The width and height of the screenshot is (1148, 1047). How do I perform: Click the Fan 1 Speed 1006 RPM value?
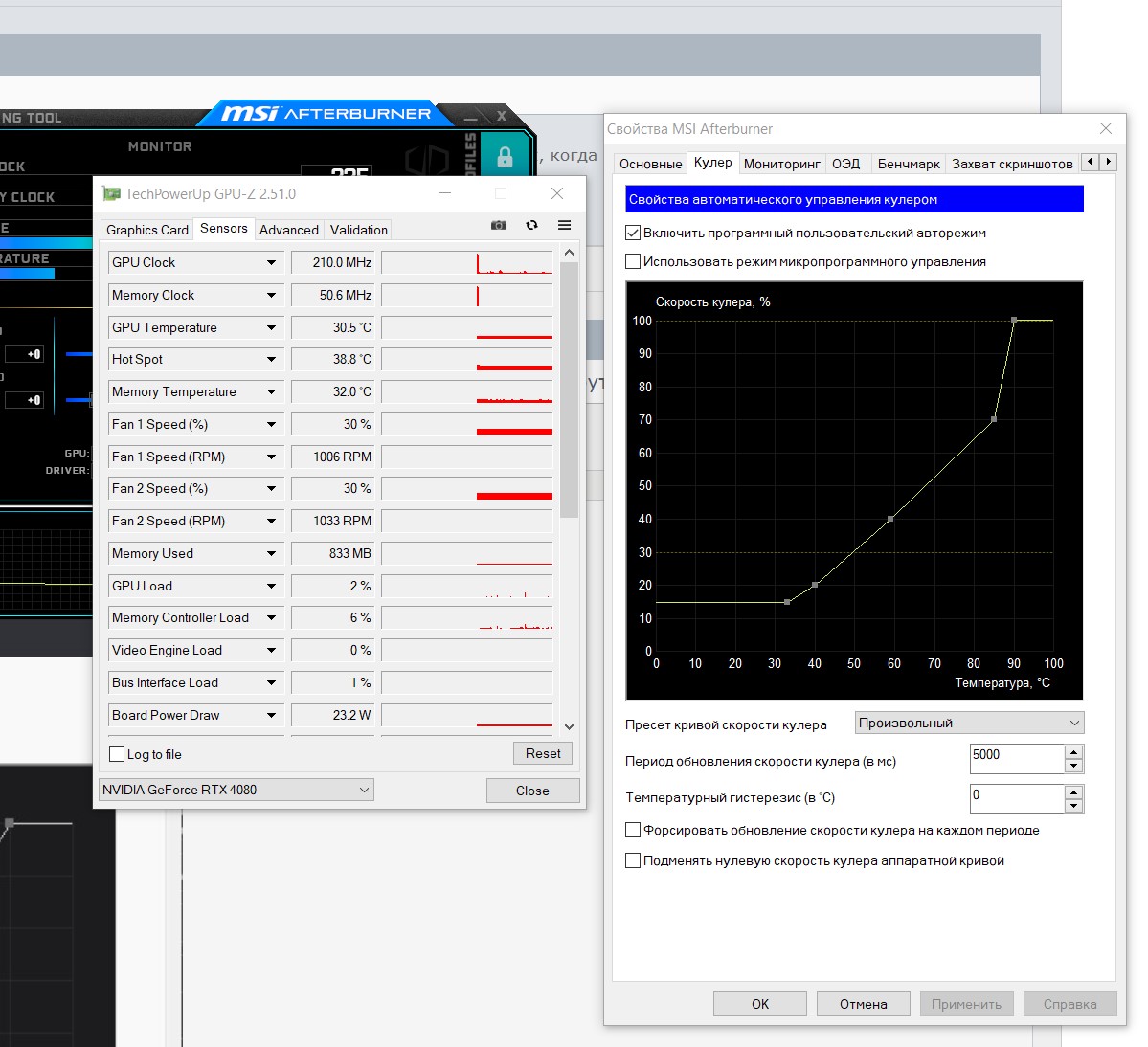click(333, 457)
